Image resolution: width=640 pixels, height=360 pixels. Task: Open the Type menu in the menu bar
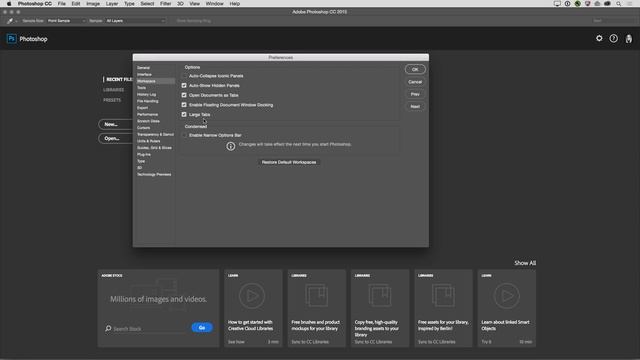point(129,4)
